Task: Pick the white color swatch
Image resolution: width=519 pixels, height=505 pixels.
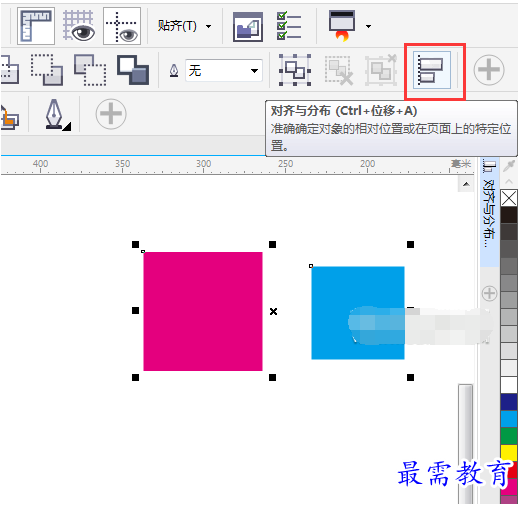Action: point(509,385)
